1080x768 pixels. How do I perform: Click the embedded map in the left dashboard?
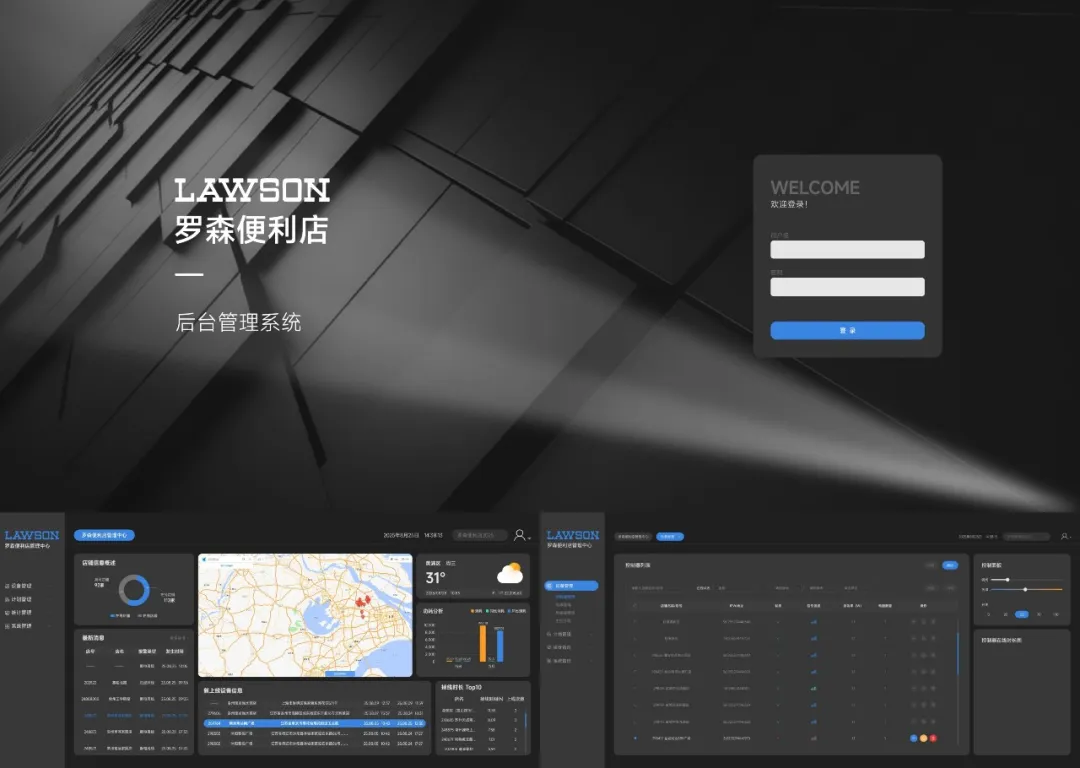(x=305, y=615)
